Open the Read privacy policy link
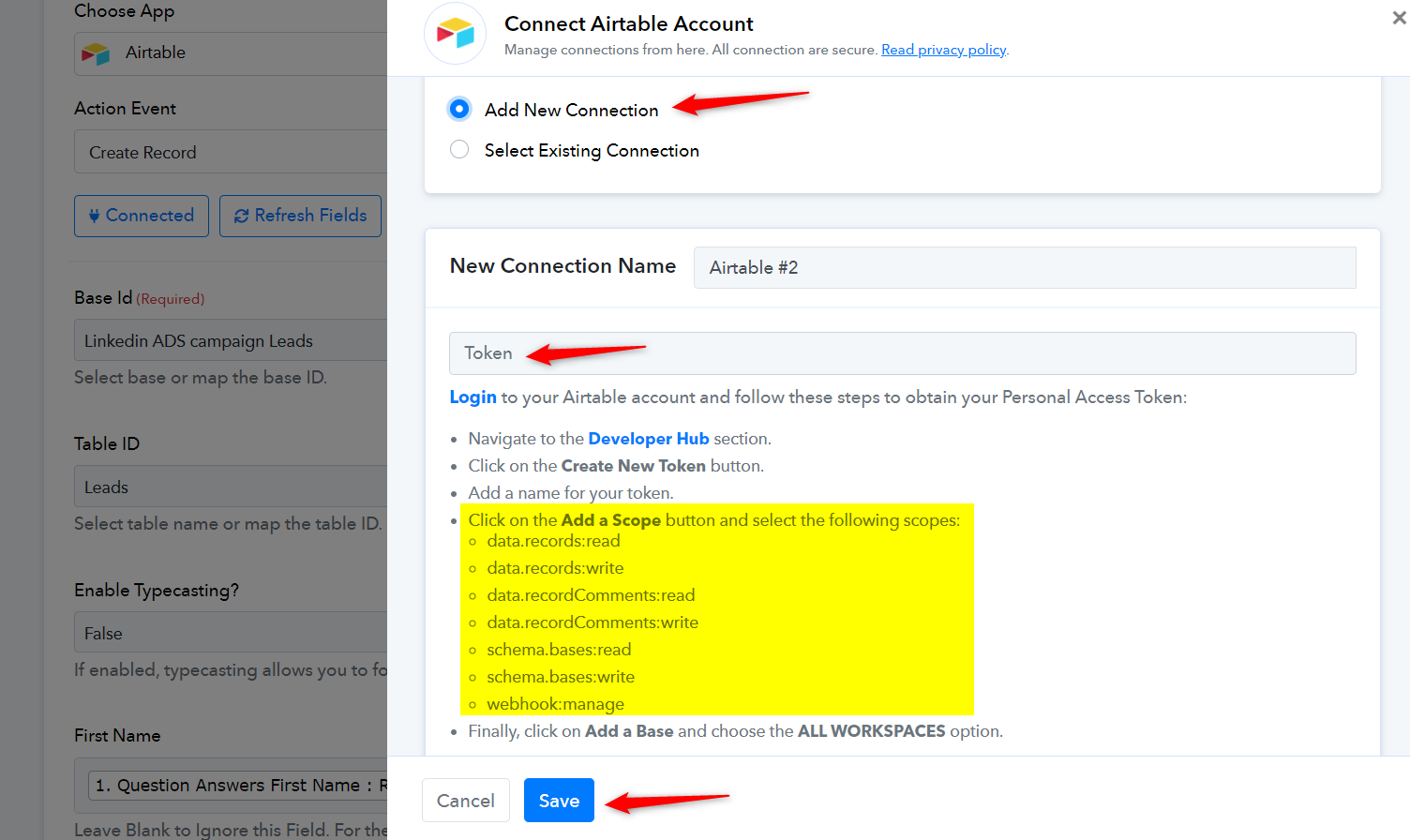Screen dimensions: 1410x840 (x=943, y=50)
